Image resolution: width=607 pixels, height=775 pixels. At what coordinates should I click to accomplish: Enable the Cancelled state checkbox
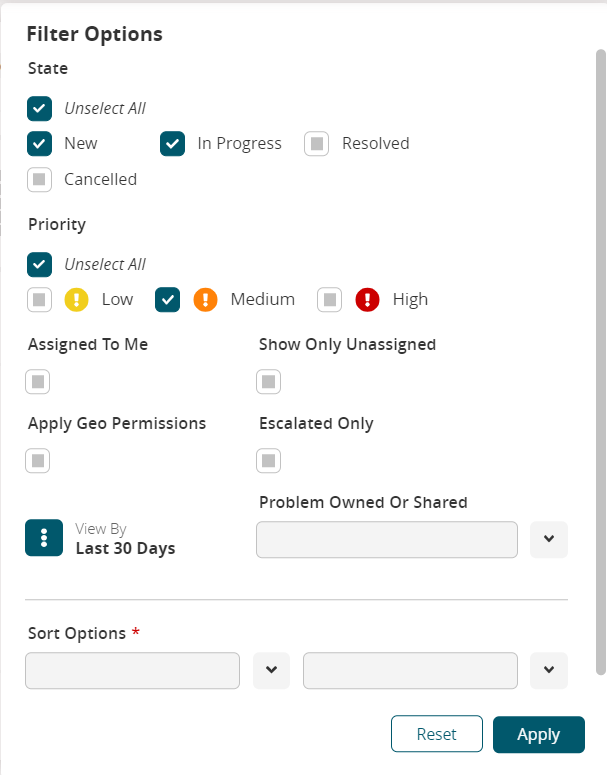[x=39, y=180]
